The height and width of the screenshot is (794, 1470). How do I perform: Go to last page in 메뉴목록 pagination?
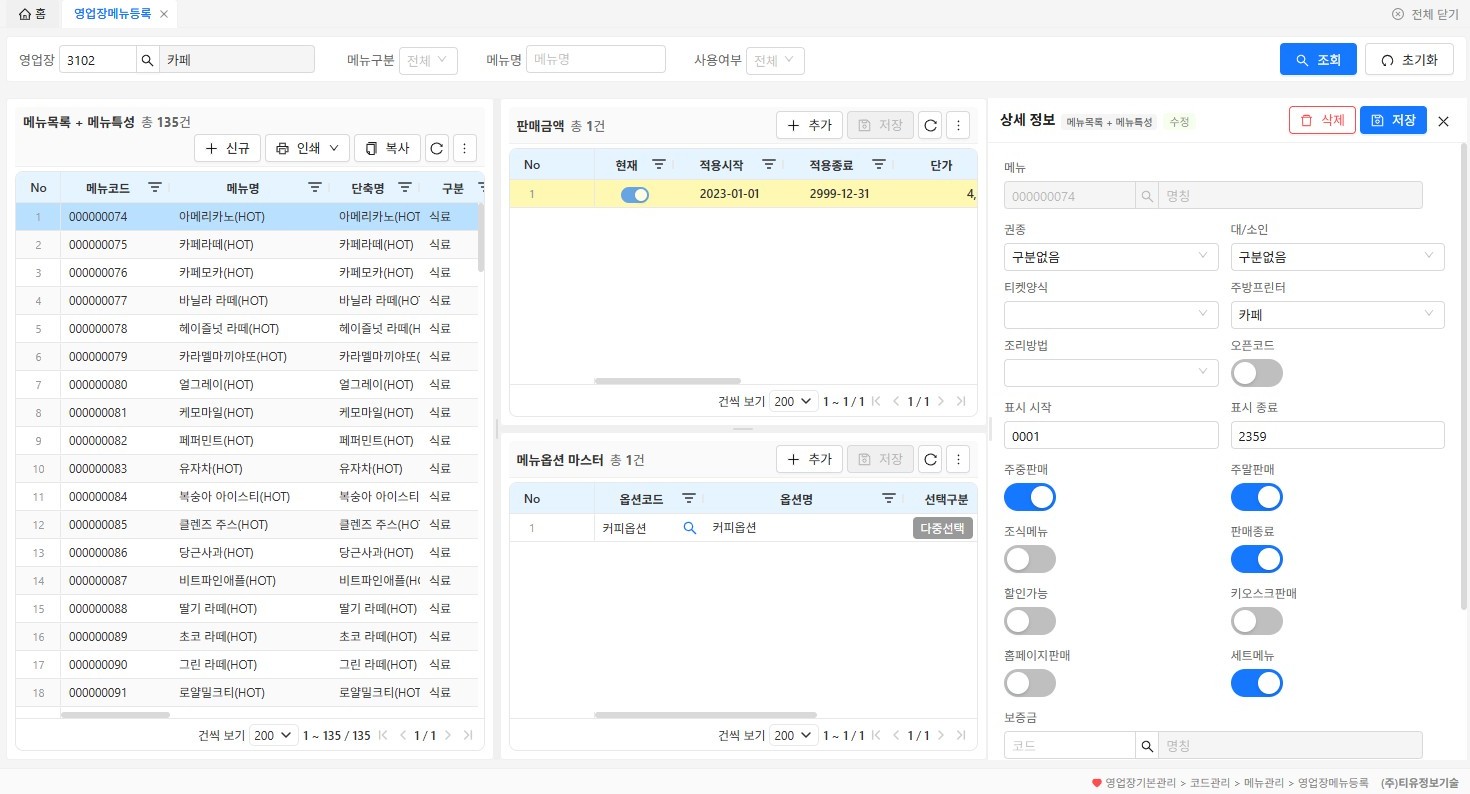[467, 735]
